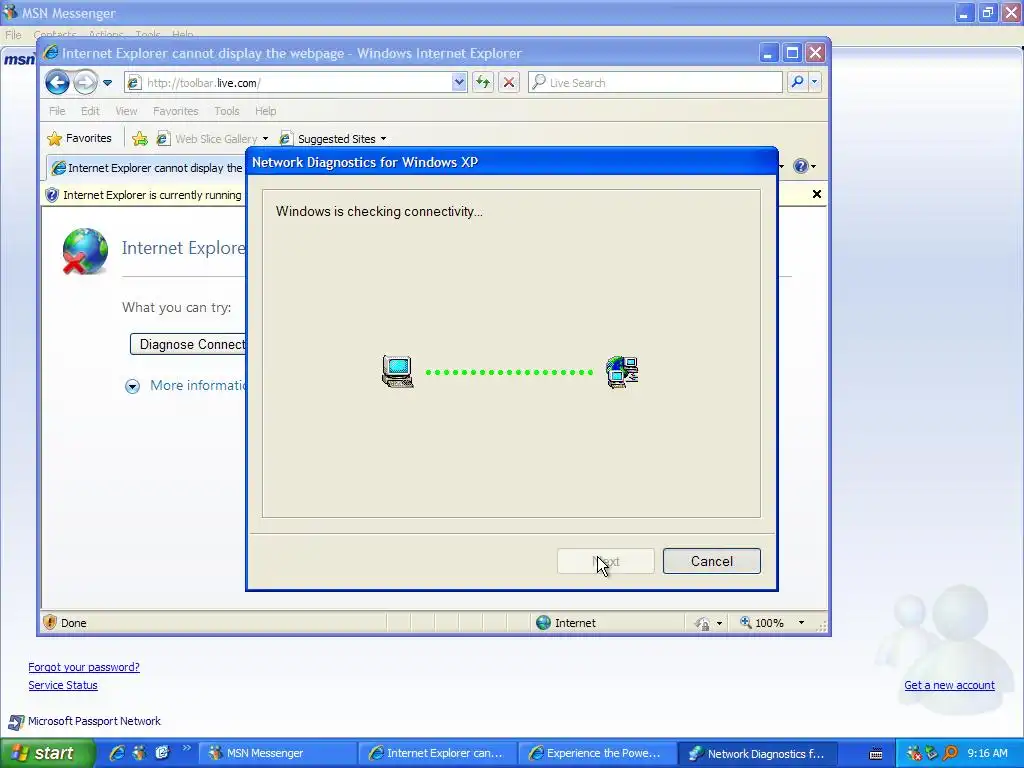Click the magnifier Search button
Screen dimensions: 1024x768
click(x=797, y=82)
